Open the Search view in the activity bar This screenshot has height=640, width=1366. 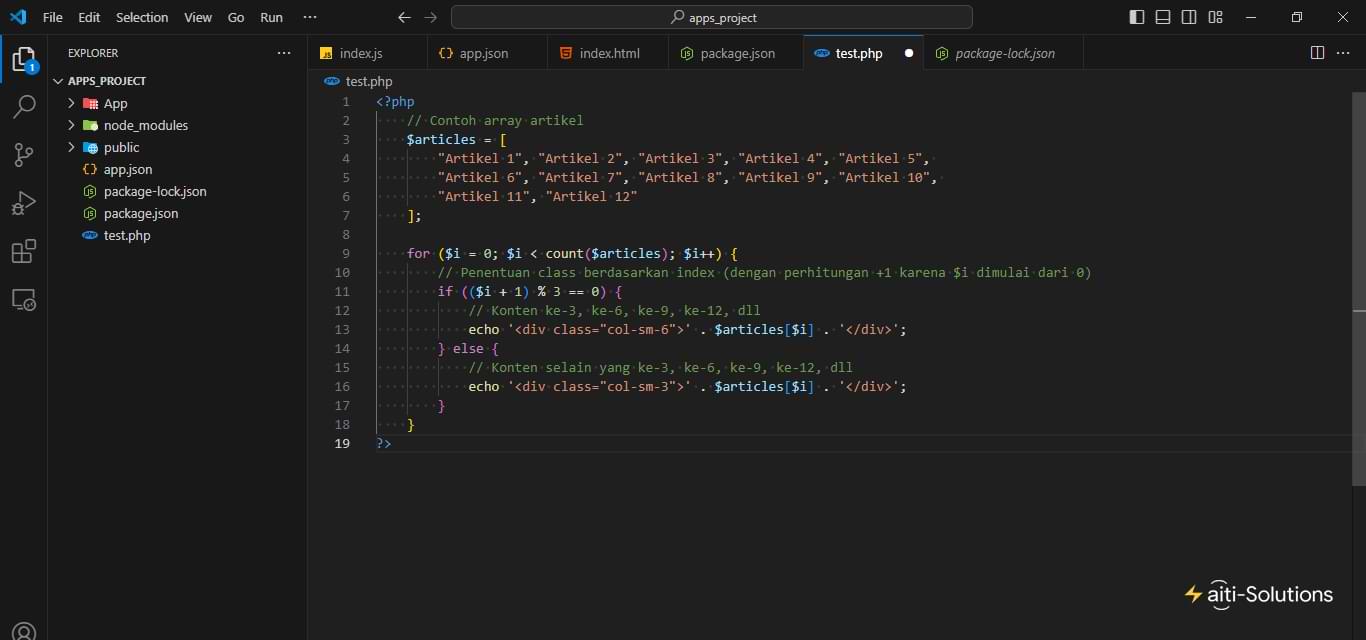pos(23,106)
